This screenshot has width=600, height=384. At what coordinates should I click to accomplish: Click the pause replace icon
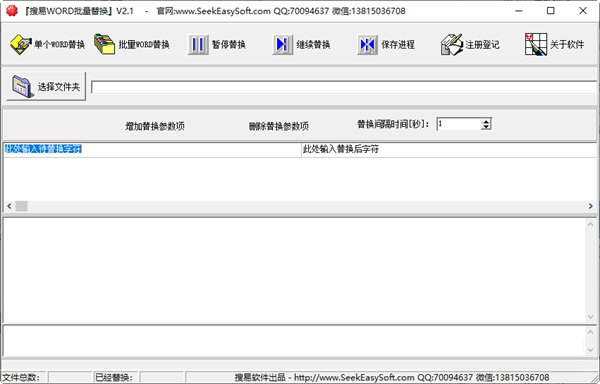(198, 44)
